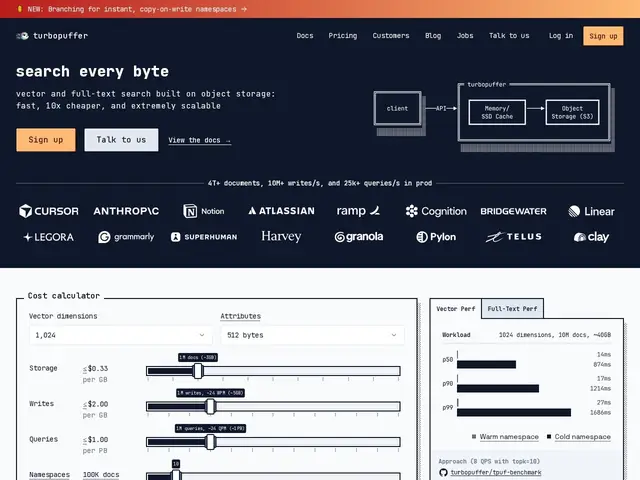Image resolution: width=640 pixels, height=480 pixels.
Task: Click the 'search every byte' heading
Action: (92, 72)
